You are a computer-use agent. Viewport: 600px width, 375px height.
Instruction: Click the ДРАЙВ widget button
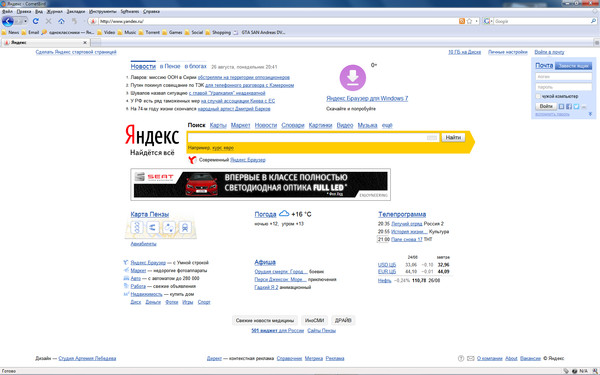click(343, 320)
